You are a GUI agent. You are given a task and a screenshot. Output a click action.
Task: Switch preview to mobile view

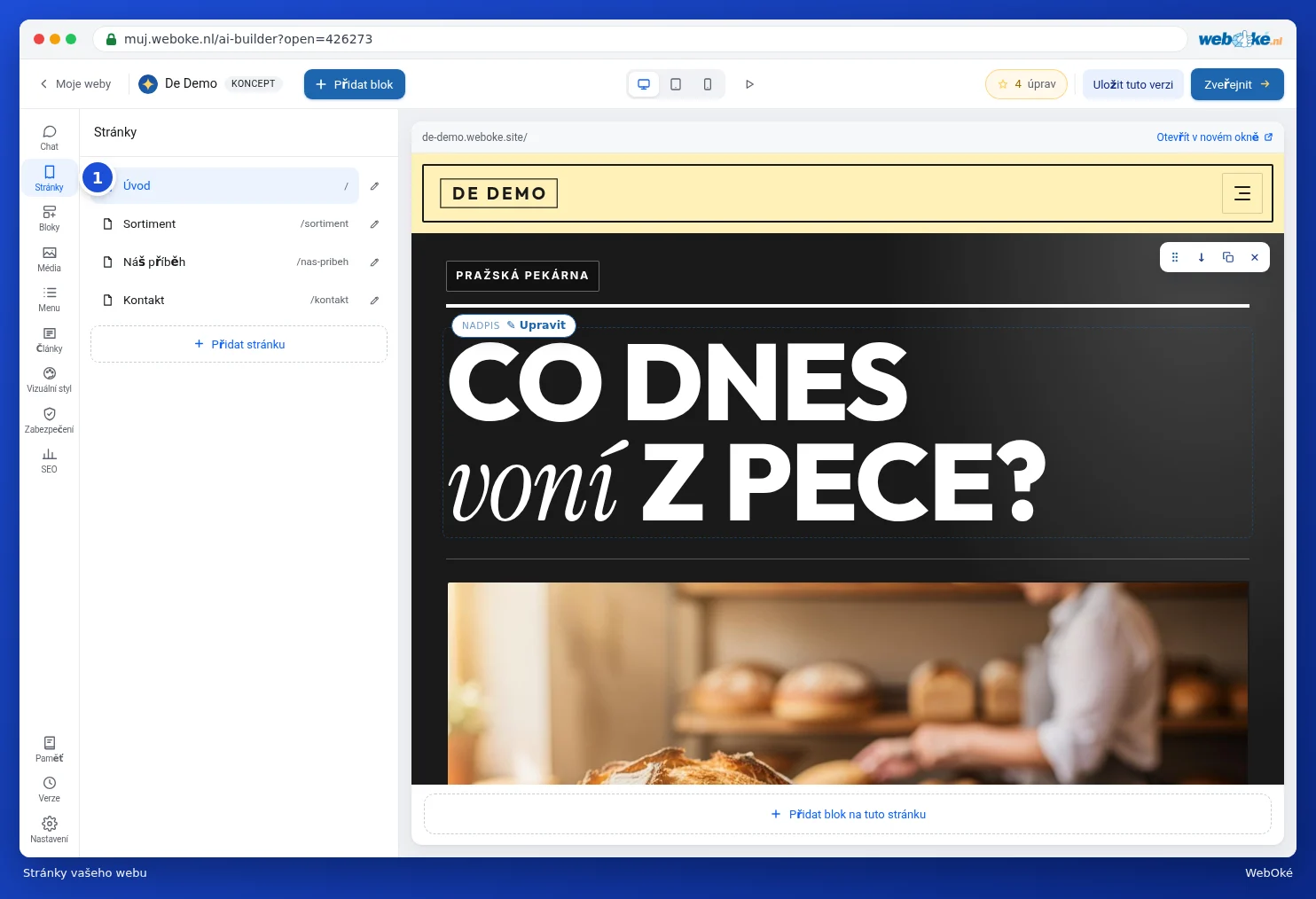[x=708, y=84]
